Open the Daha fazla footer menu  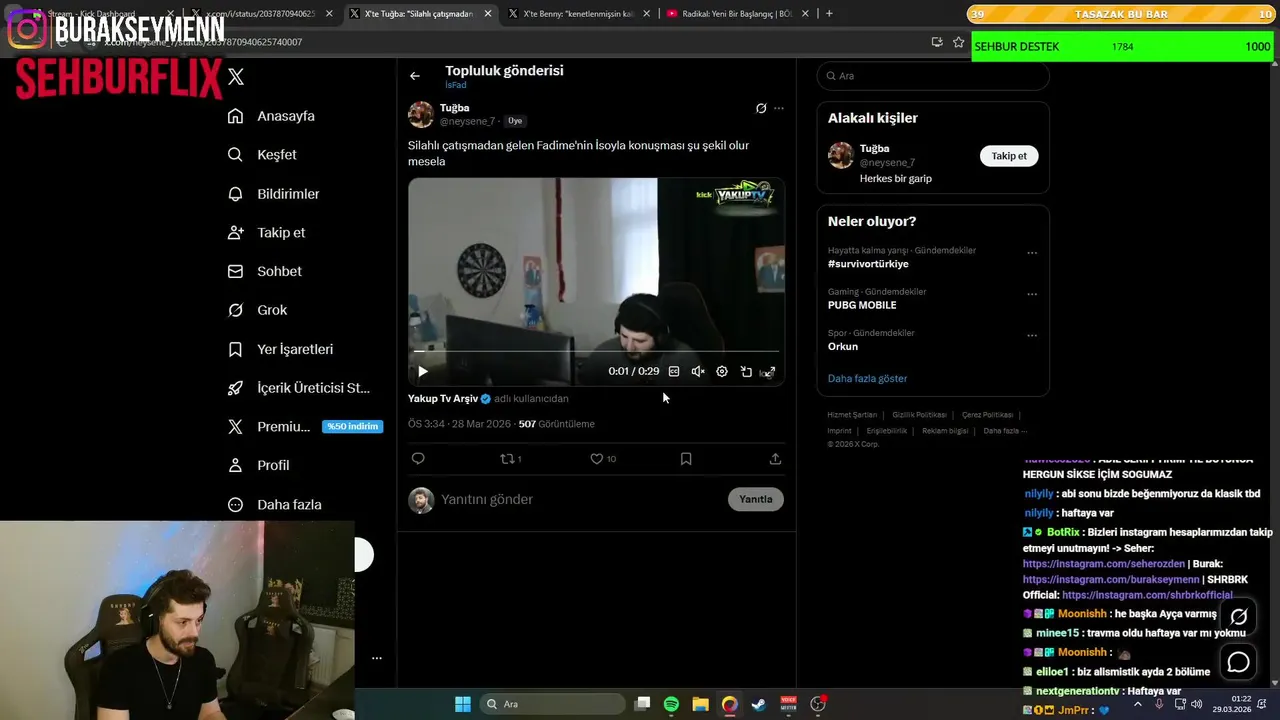(x=1003, y=431)
